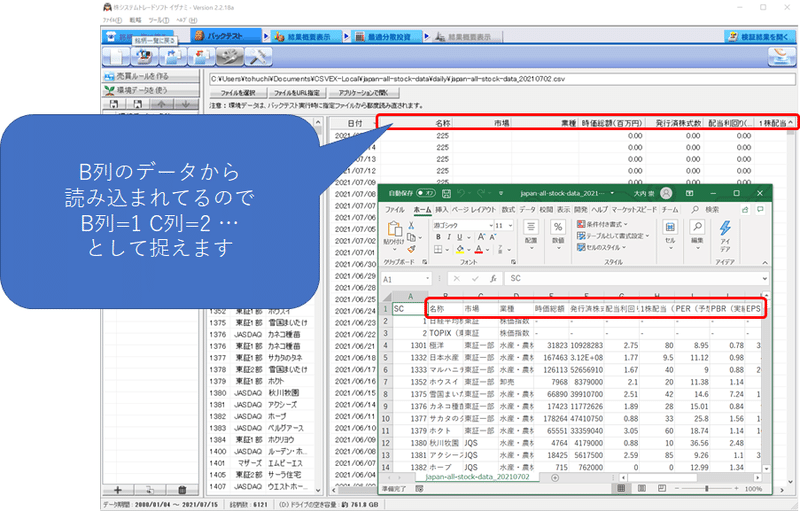Image resolution: width=800 pixels, height=511 pixels.
Task: Click the plus add button at left panel bottom
Action: point(118,490)
